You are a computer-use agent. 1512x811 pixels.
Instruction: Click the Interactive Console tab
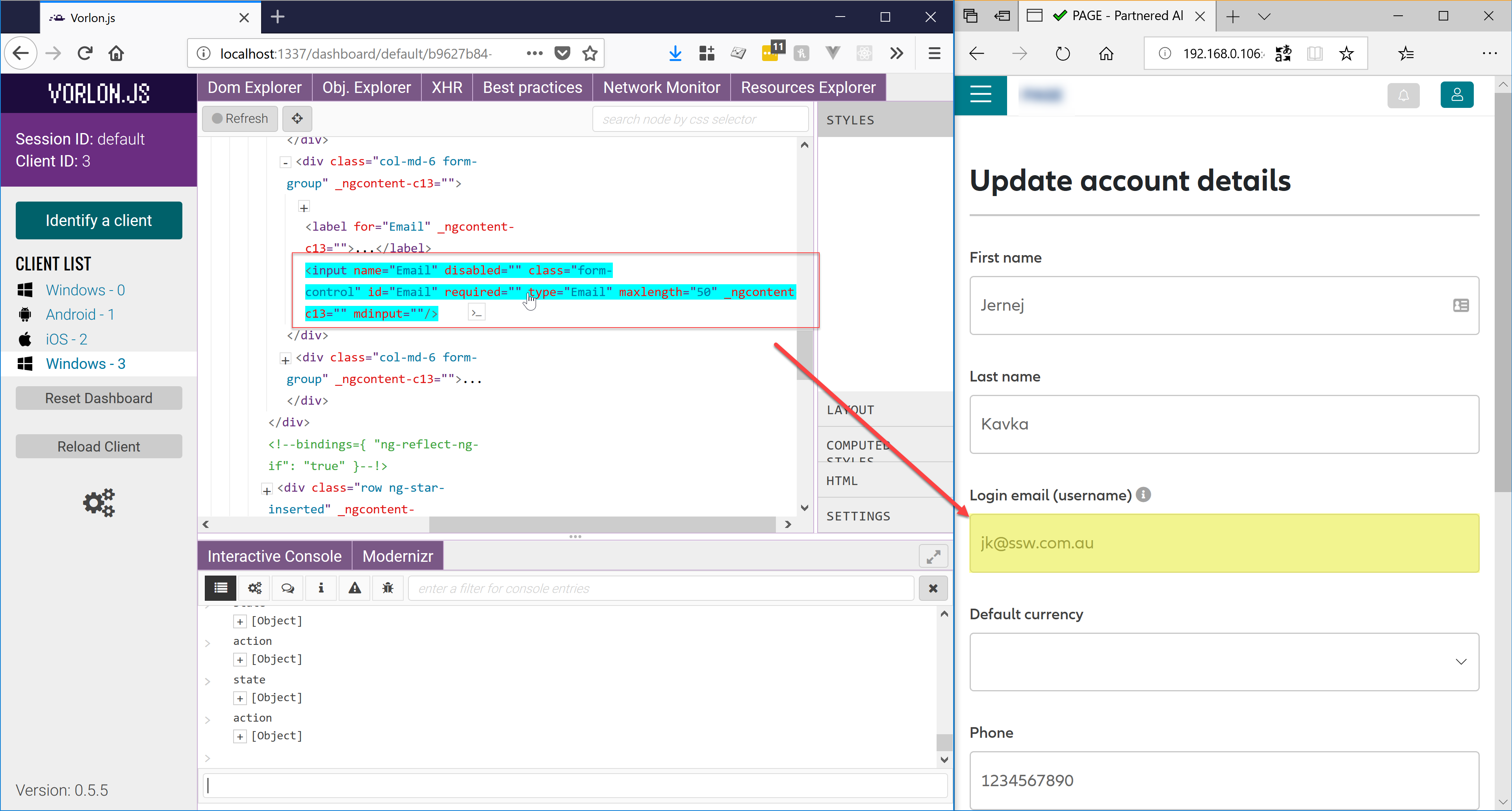click(274, 556)
